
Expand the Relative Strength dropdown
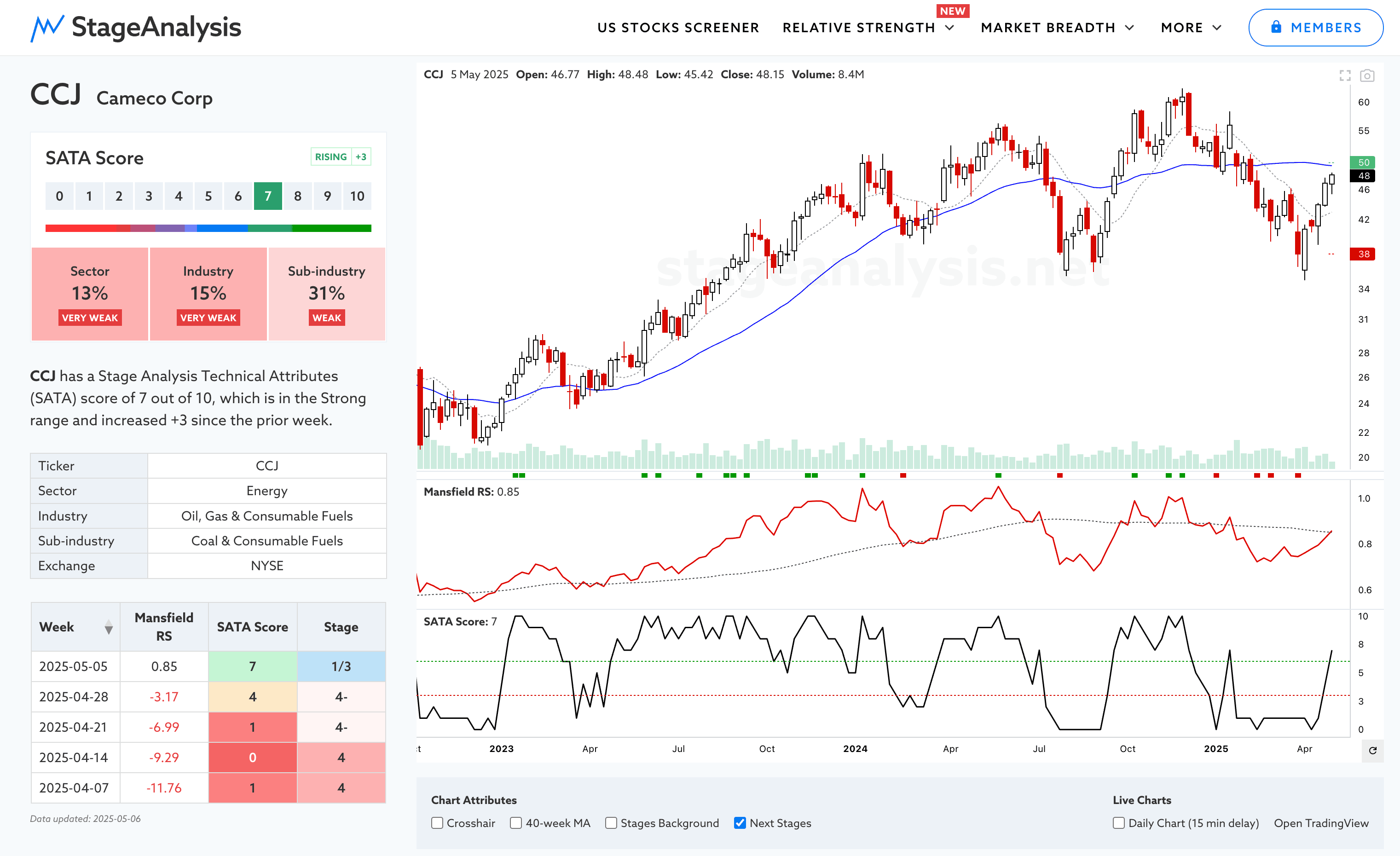[868, 28]
